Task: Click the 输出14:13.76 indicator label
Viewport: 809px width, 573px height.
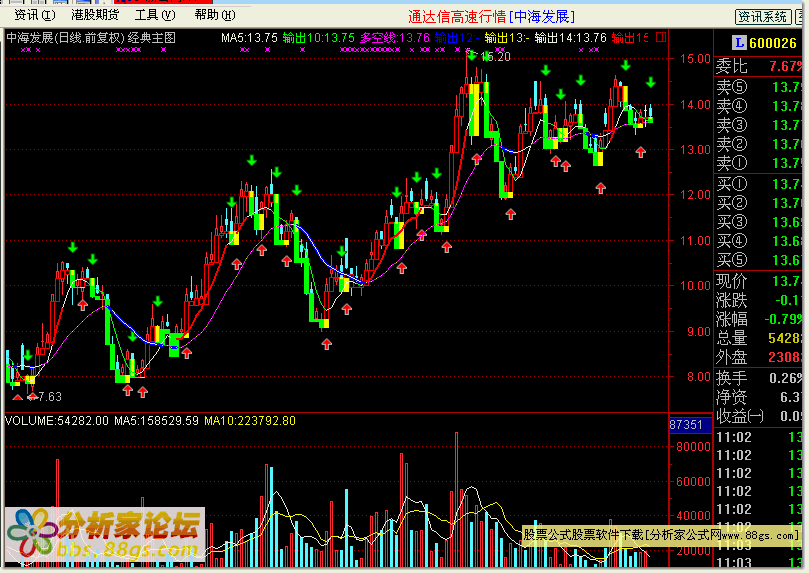Action: [x=570, y=38]
